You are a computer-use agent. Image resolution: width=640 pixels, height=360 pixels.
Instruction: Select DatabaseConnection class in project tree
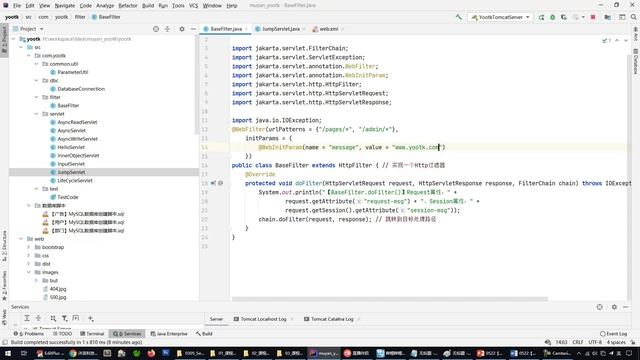pos(81,89)
